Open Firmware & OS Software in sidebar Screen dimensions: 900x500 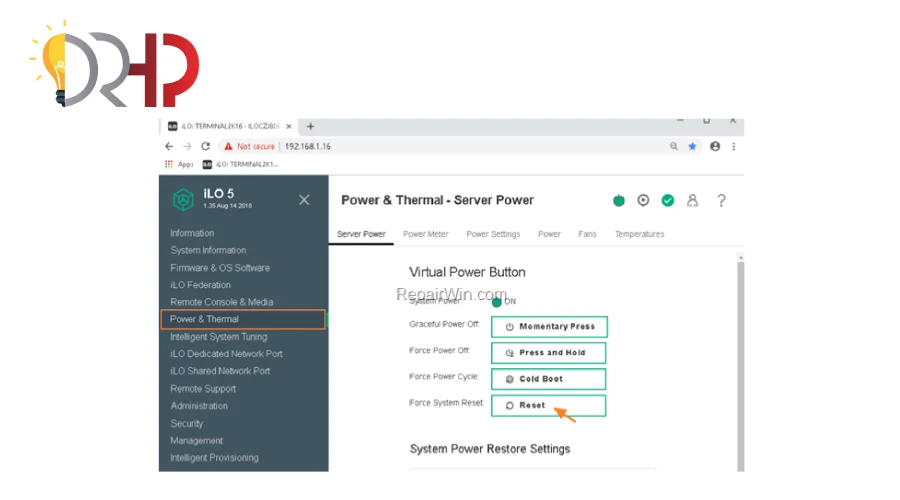220,268
